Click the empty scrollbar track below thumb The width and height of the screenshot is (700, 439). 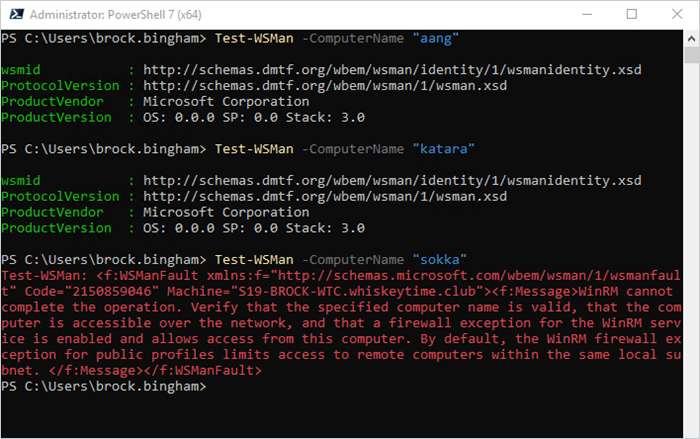point(691,250)
